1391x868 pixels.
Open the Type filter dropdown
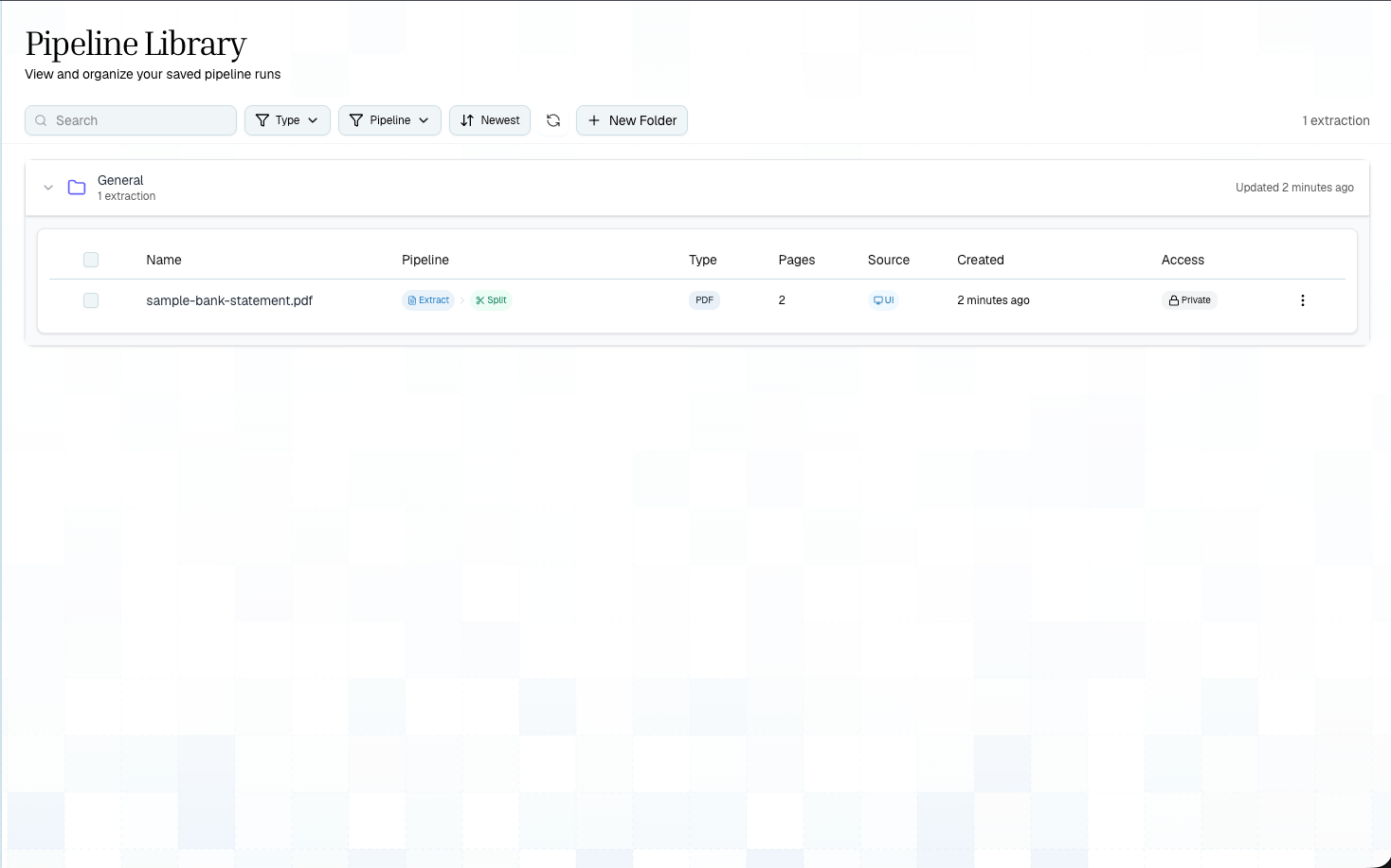click(287, 120)
